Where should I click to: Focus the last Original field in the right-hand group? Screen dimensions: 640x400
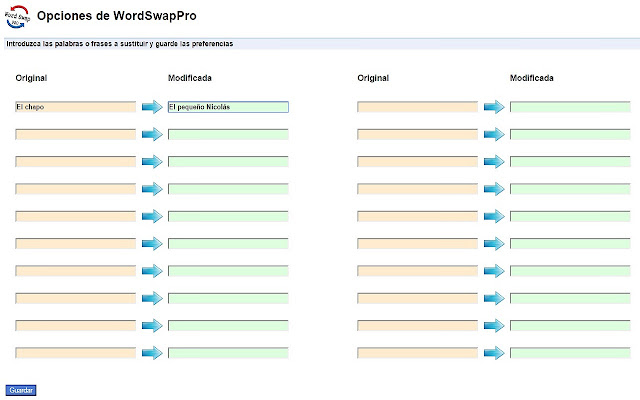pos(418,353)
